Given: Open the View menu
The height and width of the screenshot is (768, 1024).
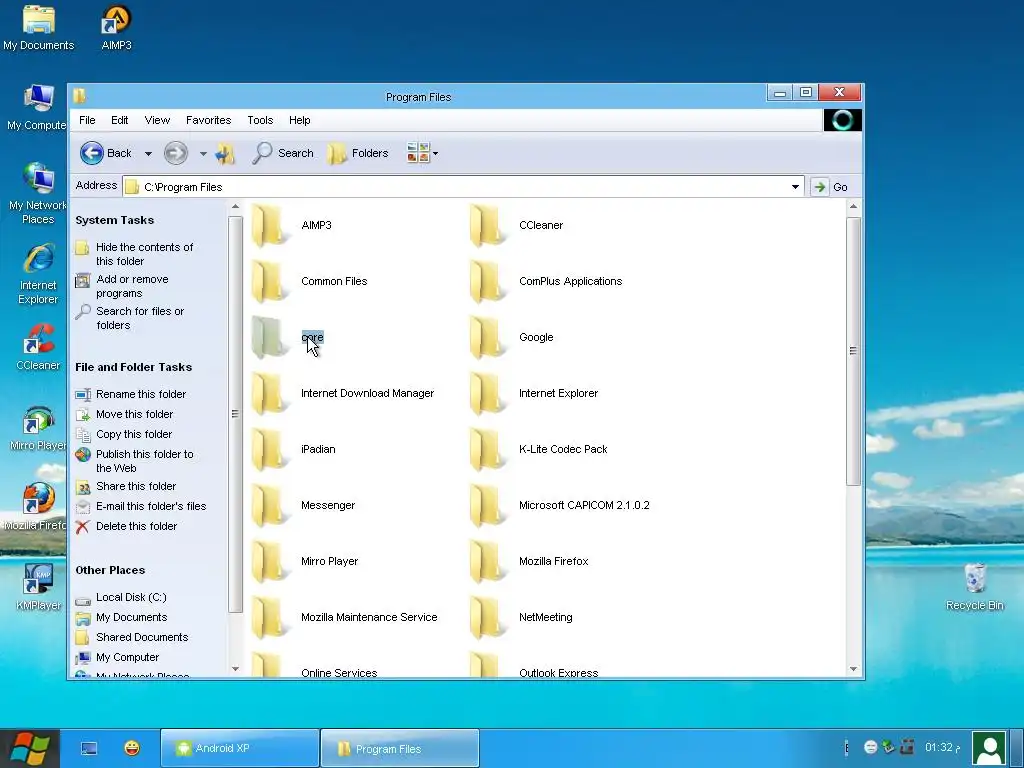Looking at the screenshot, I should 157,120.
